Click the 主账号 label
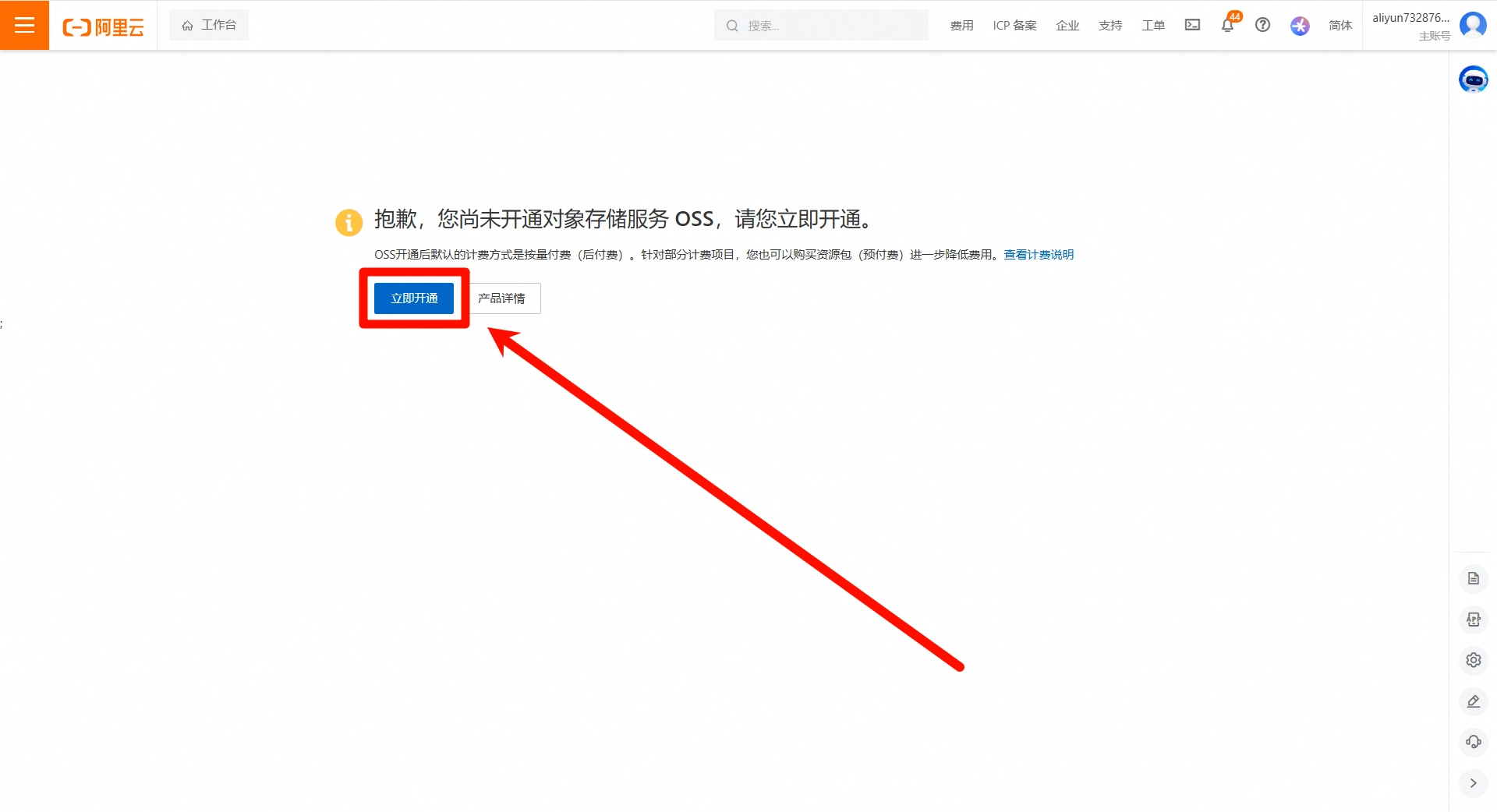The width and height of the screenshot is (1497, 812). click(x=1435, y=36)
